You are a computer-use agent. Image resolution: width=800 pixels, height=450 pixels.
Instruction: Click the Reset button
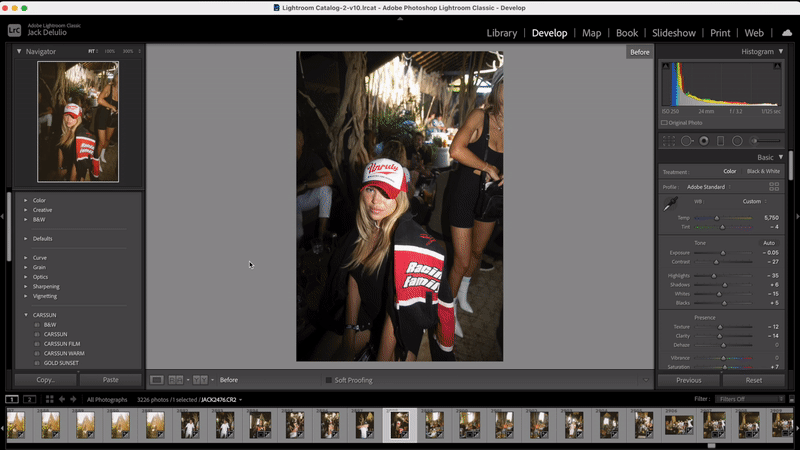754,380
